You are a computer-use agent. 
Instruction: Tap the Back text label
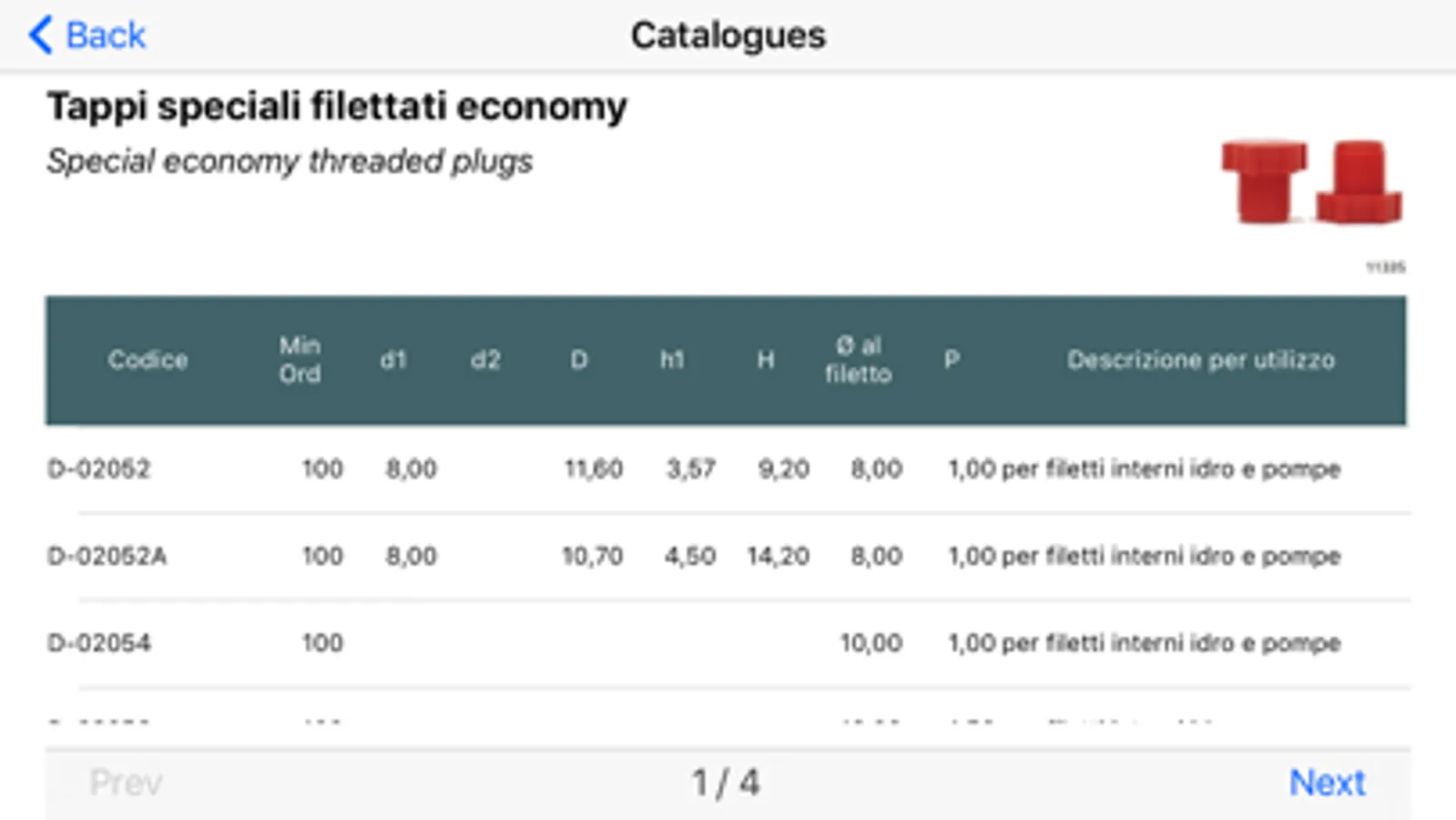(106, 36)
